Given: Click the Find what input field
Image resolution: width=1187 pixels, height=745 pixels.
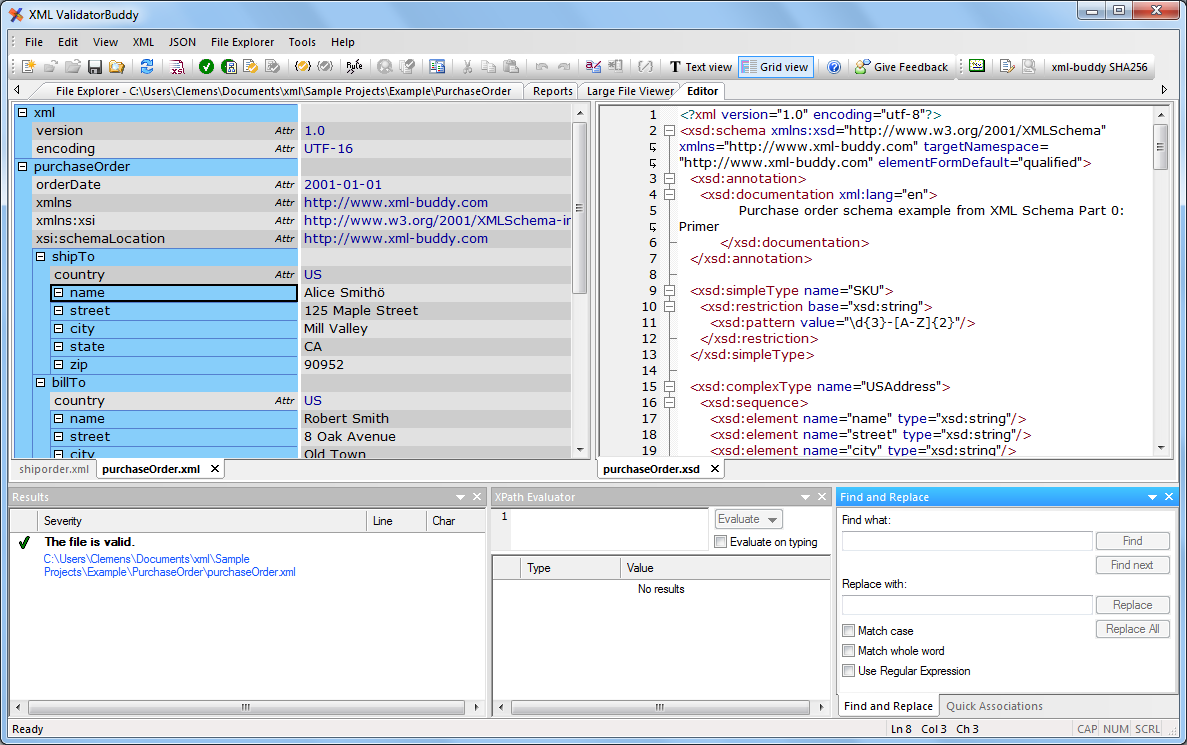Looking at the screenshot, I should pos(967,541).
